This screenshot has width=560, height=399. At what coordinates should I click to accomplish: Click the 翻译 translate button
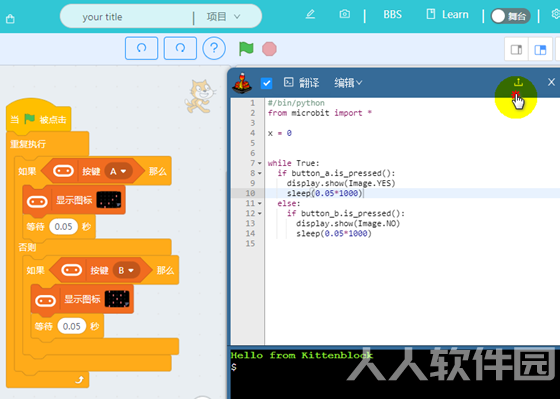pos(301,83)
